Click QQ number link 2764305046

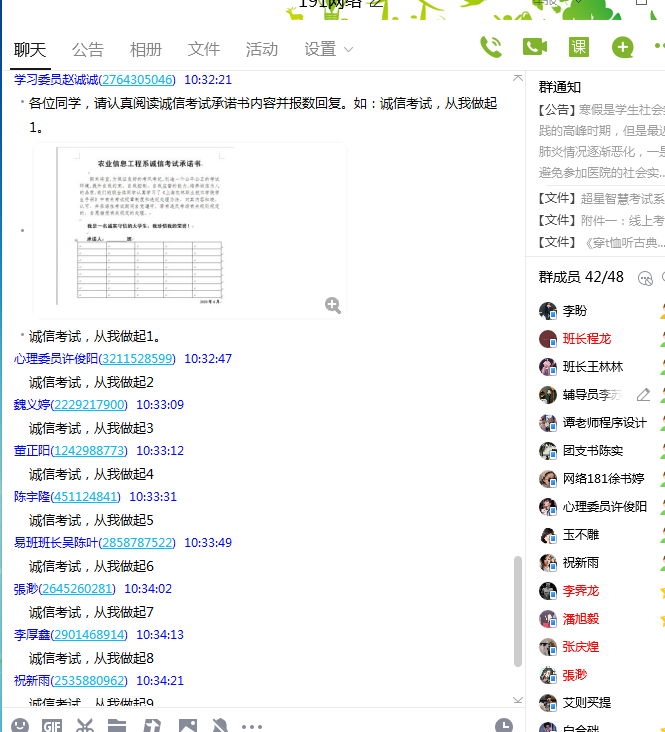pos(137,80)
